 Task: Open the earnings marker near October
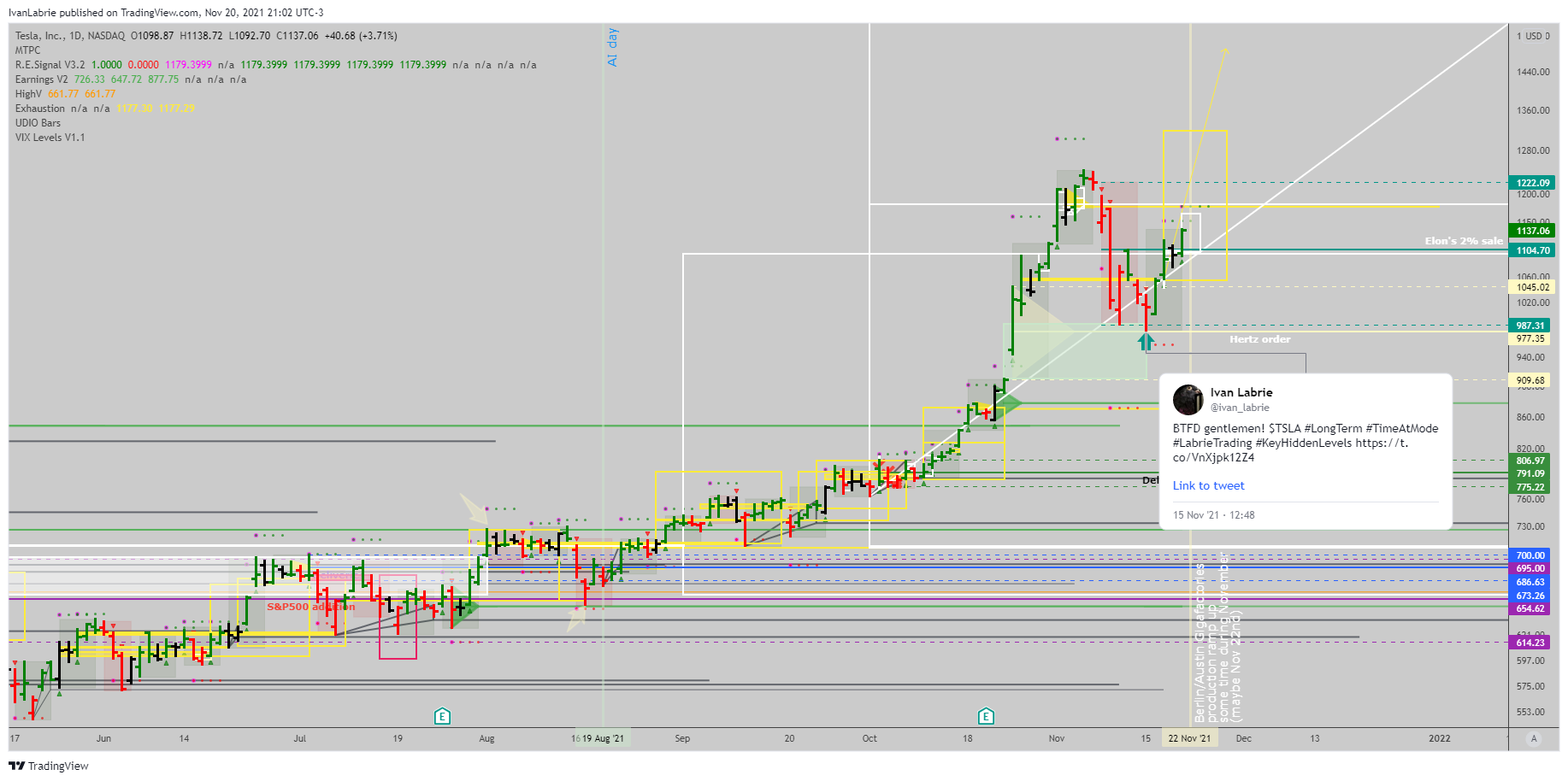point(986,716)
